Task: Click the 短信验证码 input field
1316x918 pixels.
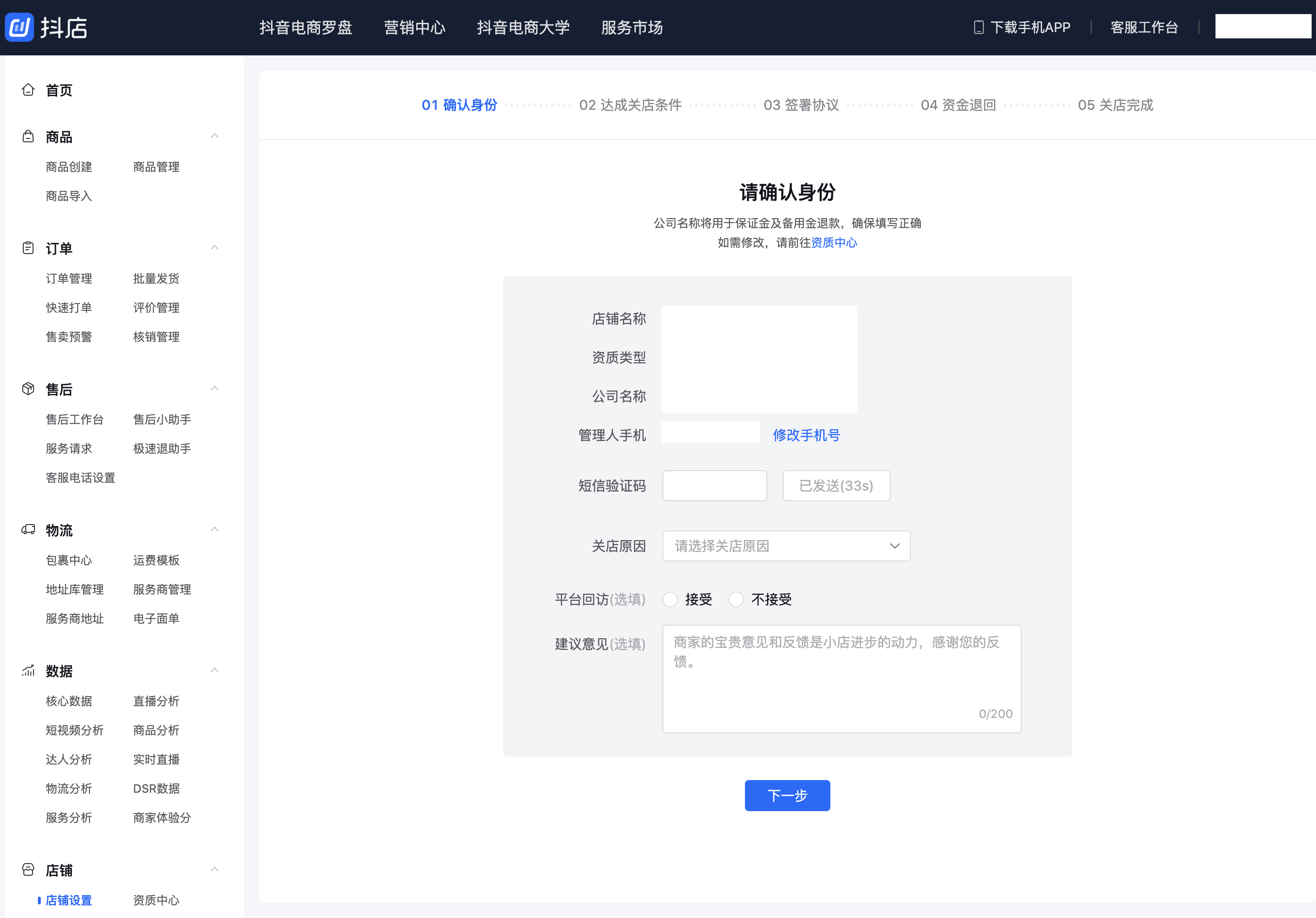Action: [x=714, y=485]
